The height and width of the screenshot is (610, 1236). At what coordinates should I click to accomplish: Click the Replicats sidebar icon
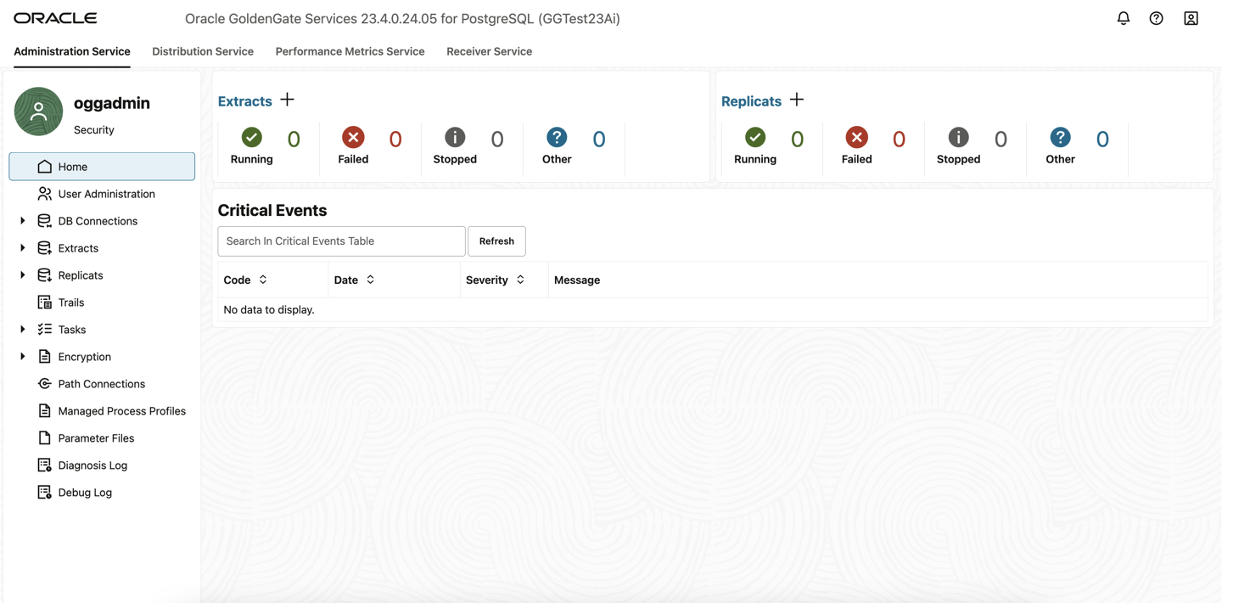click(44, 274)
